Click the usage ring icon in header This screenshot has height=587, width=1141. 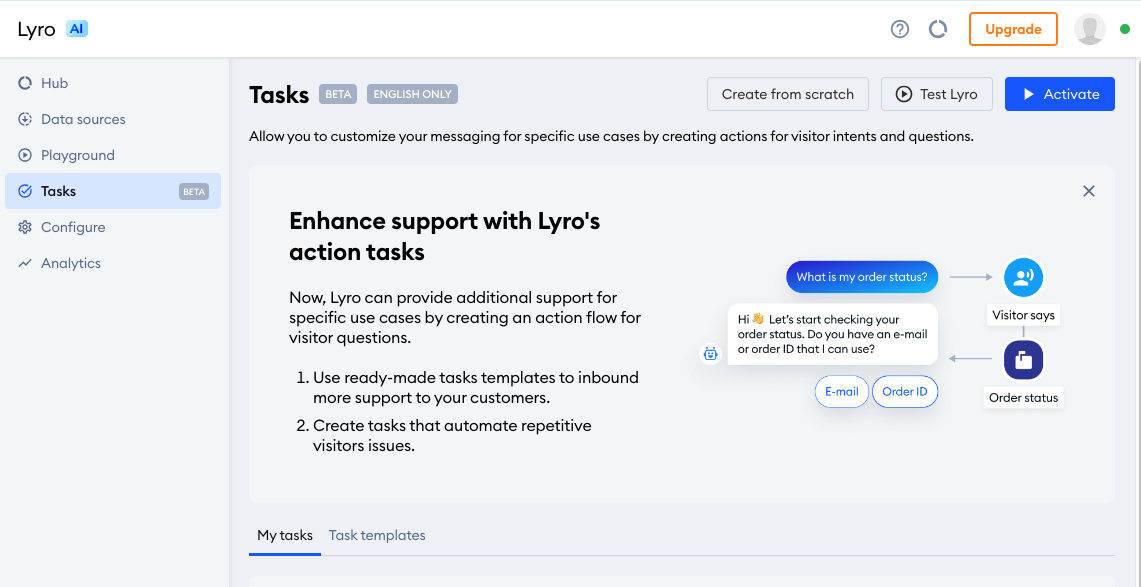tap(938, 29)
